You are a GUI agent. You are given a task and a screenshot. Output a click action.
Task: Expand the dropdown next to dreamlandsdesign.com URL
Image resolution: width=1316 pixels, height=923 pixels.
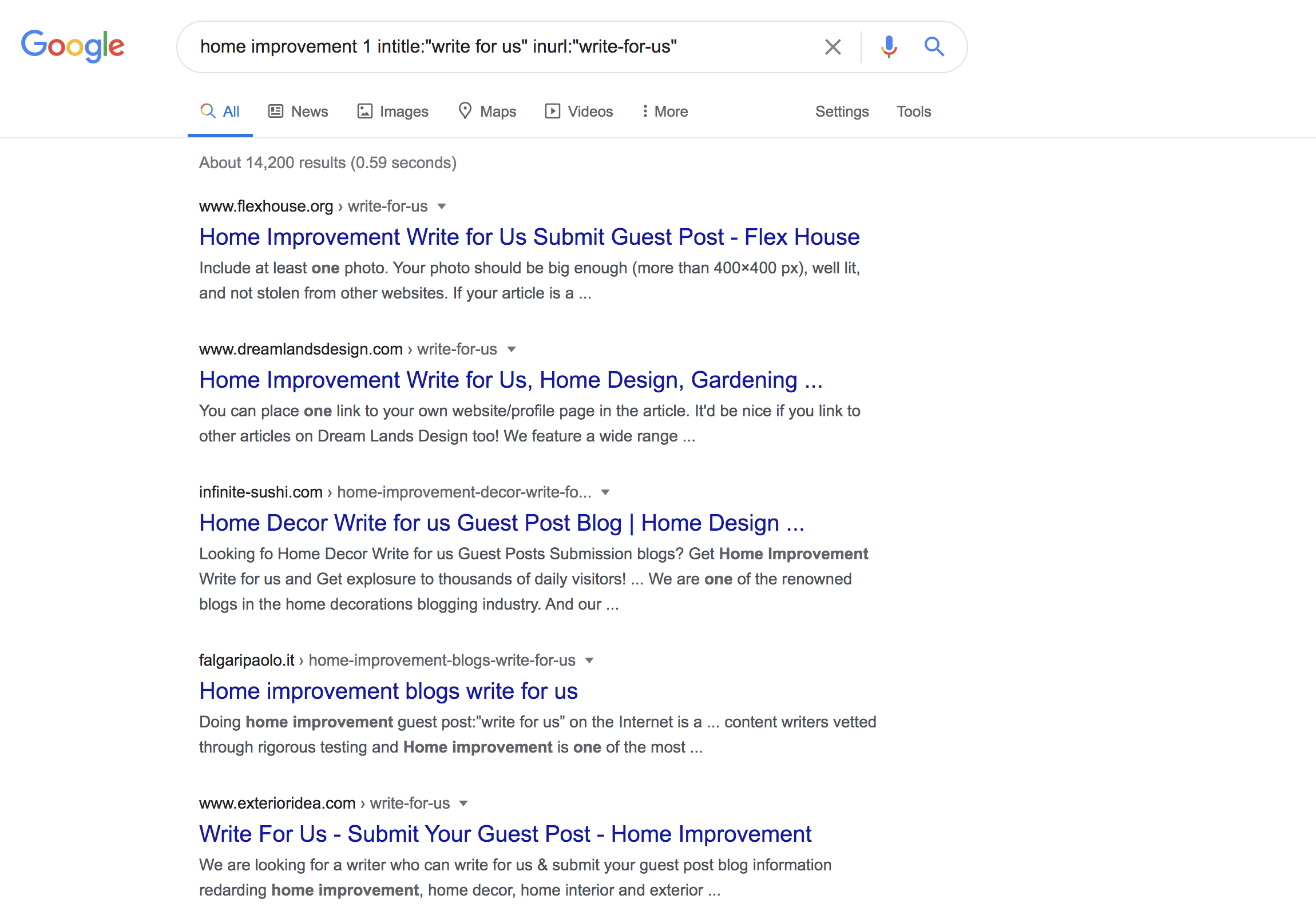(512, 349)
